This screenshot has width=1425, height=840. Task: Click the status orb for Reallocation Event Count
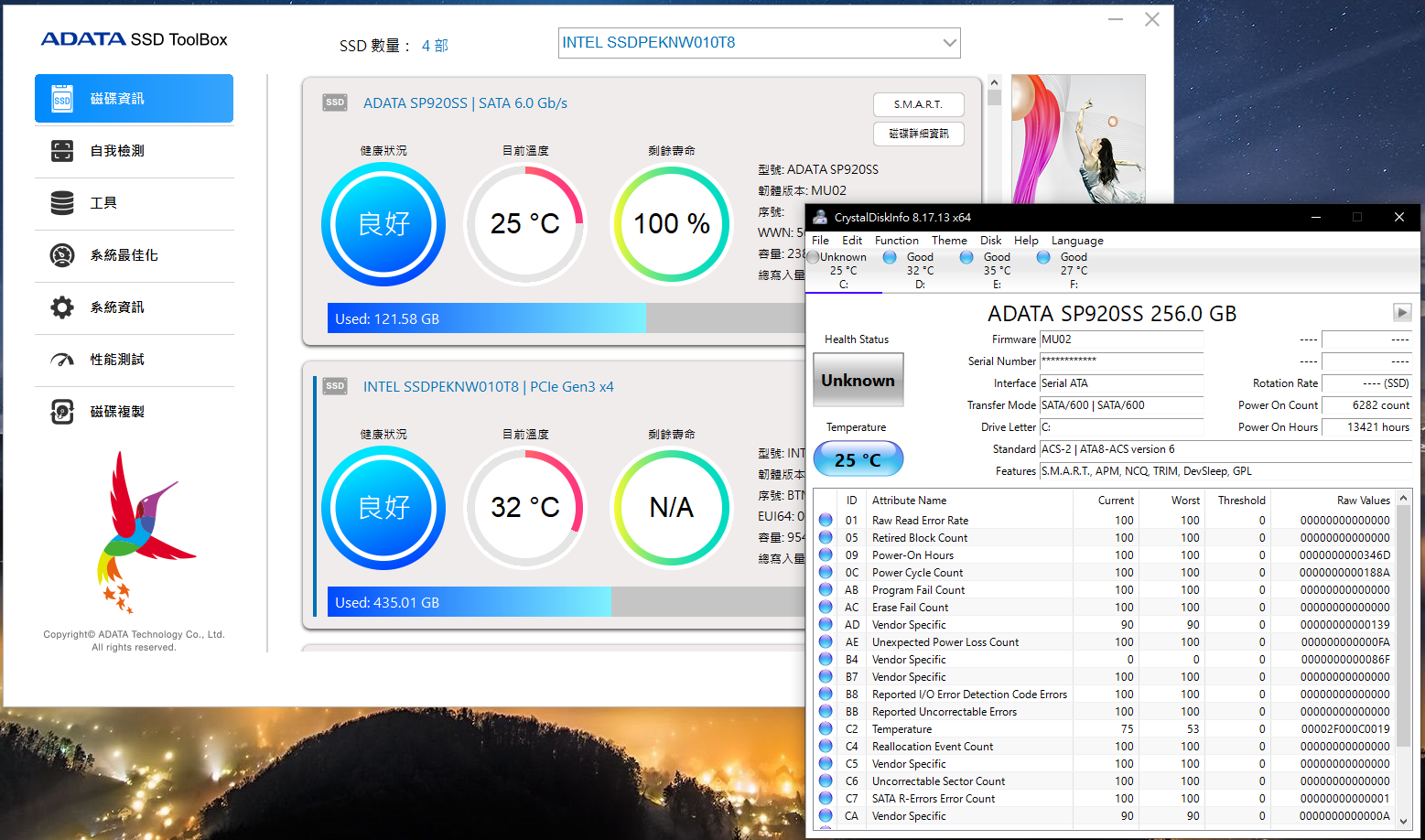point(826,746)
